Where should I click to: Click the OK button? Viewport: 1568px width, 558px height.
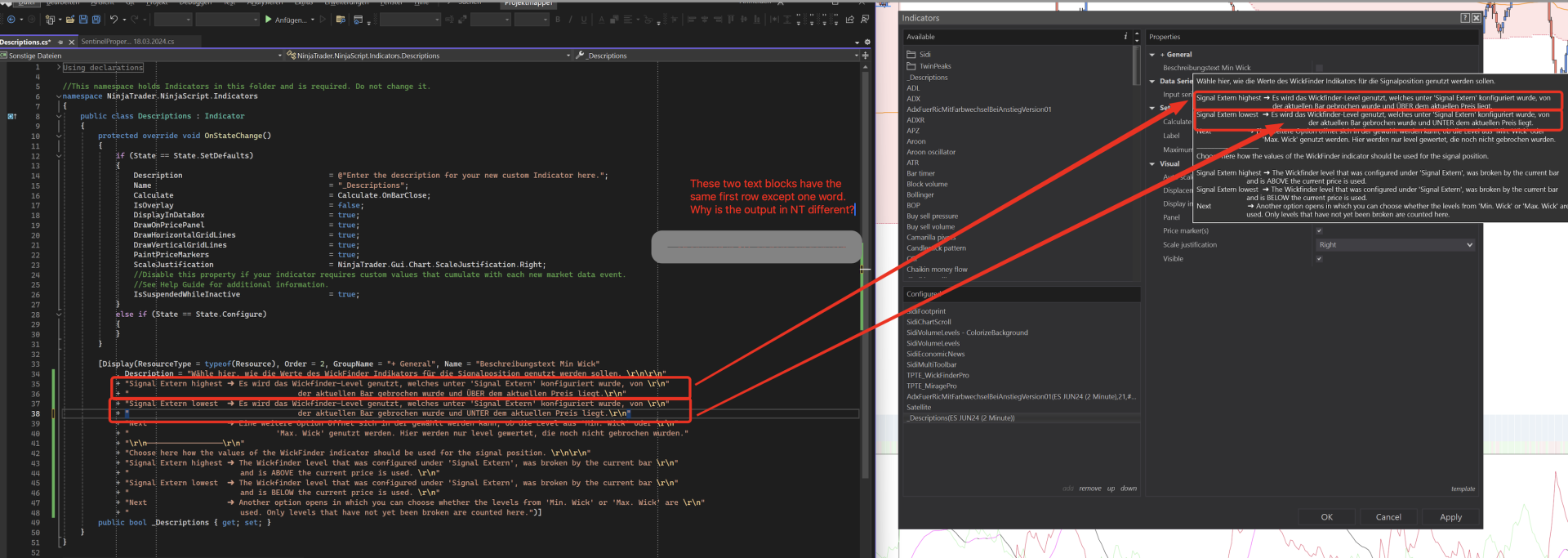[x=1326, y=517]
